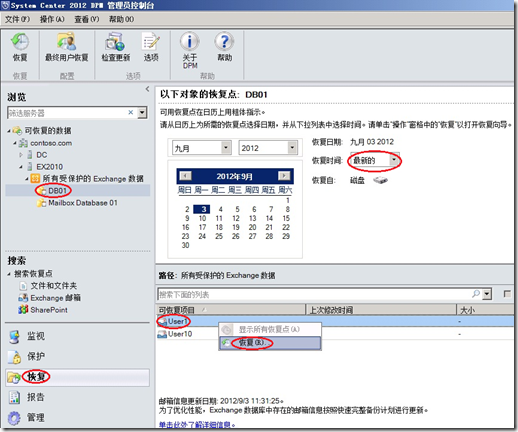
Task: Click the 单击此处了解详细信息 link
Action: (x=197, y=425)
